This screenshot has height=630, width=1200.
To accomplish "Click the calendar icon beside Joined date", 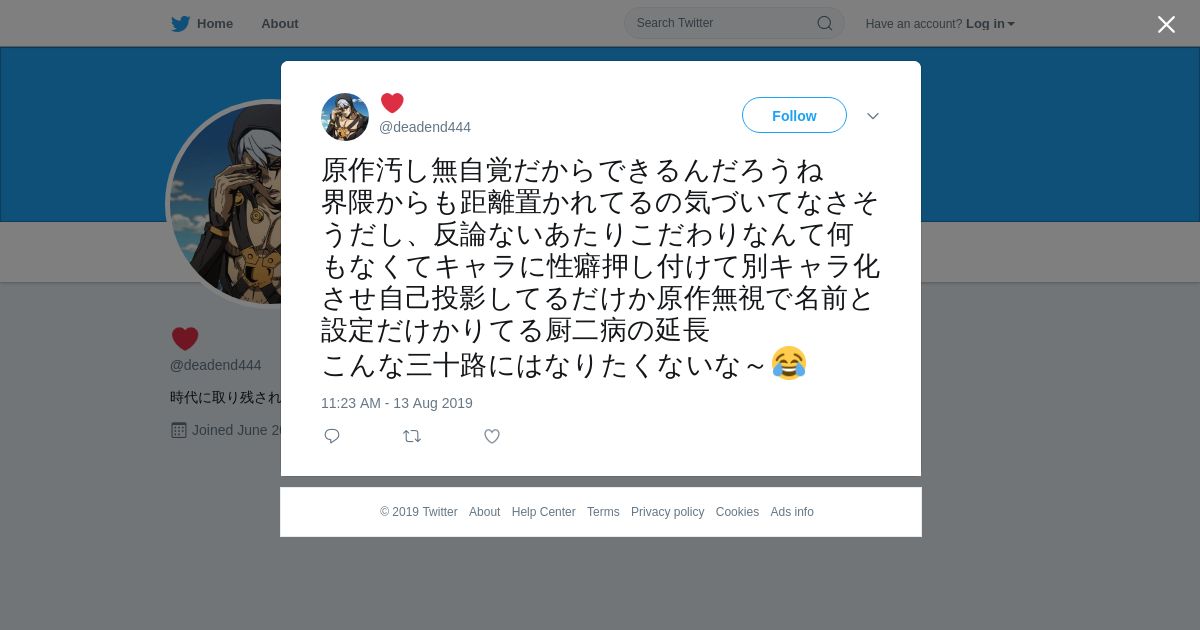I will click(x=179, y=430).
